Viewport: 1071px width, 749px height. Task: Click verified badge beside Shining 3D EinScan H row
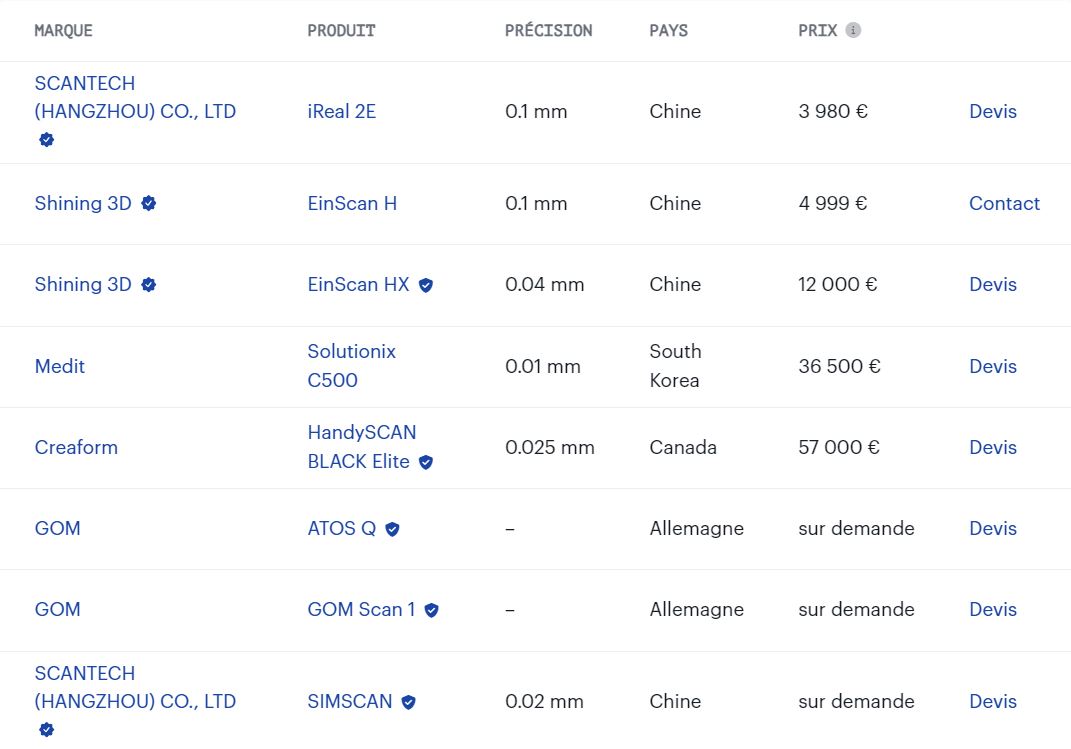click(148, 203)
